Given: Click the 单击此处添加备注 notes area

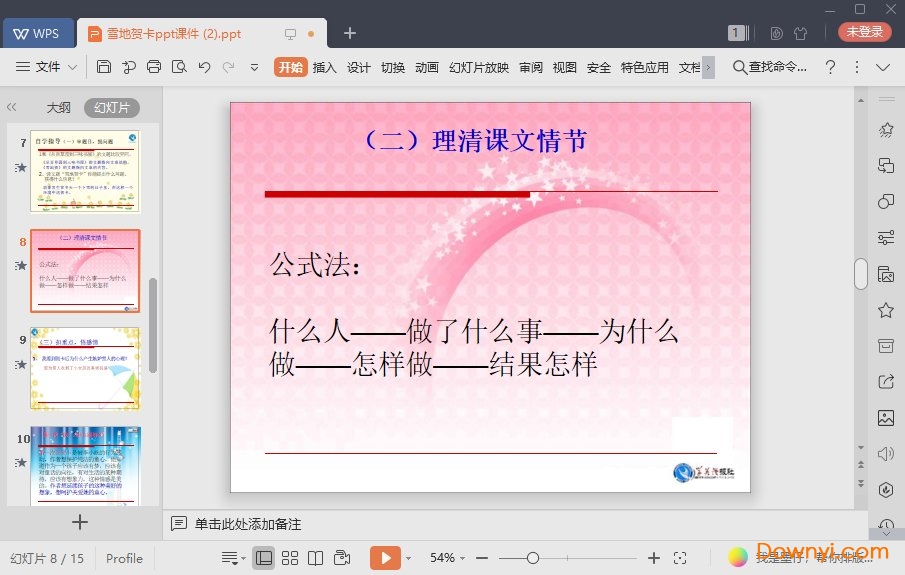Looking at the screenshot, I should (x=248, y=524).
